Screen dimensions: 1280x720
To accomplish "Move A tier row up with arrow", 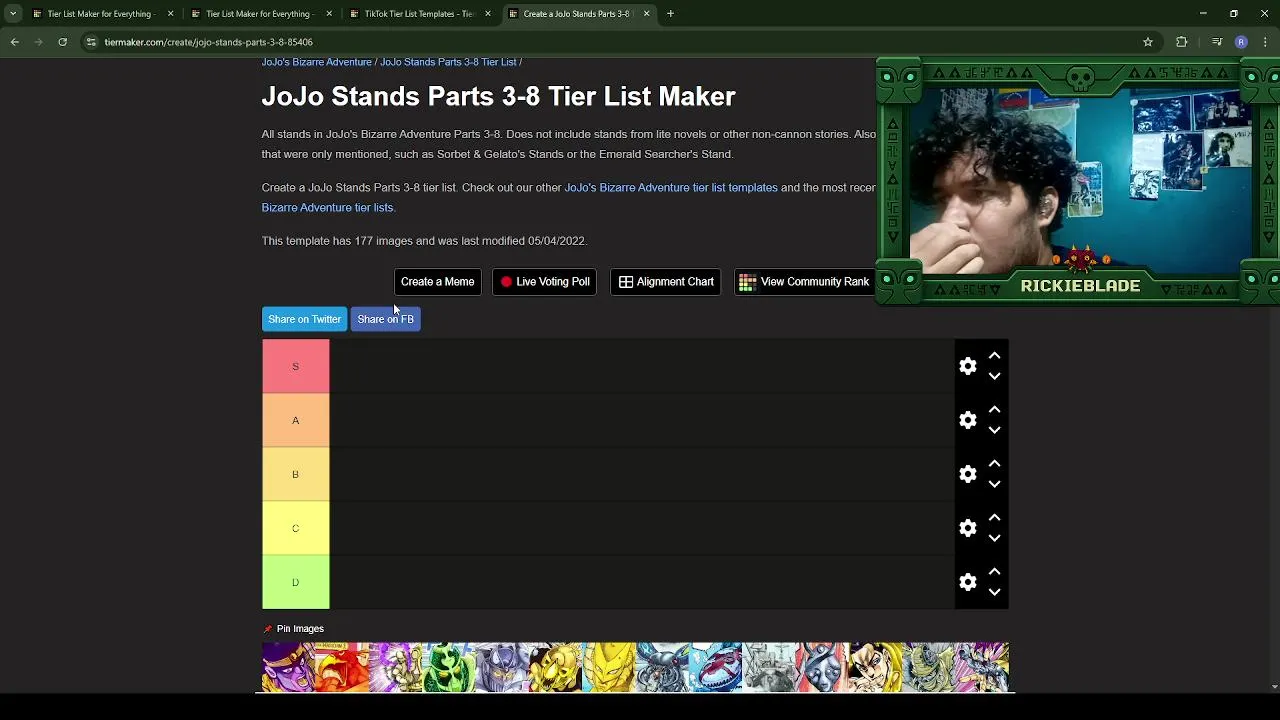I will coord(994,410).
